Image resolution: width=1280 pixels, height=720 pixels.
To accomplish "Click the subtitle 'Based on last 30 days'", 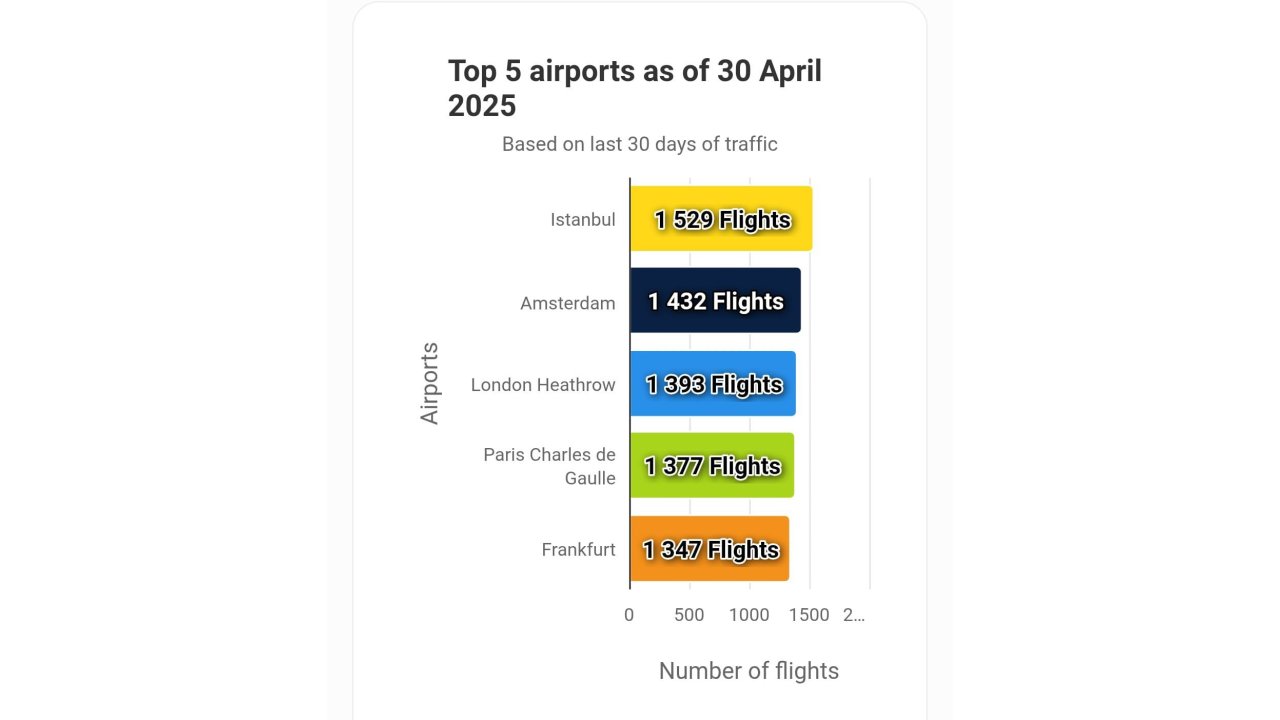I will tap(639, 144).
